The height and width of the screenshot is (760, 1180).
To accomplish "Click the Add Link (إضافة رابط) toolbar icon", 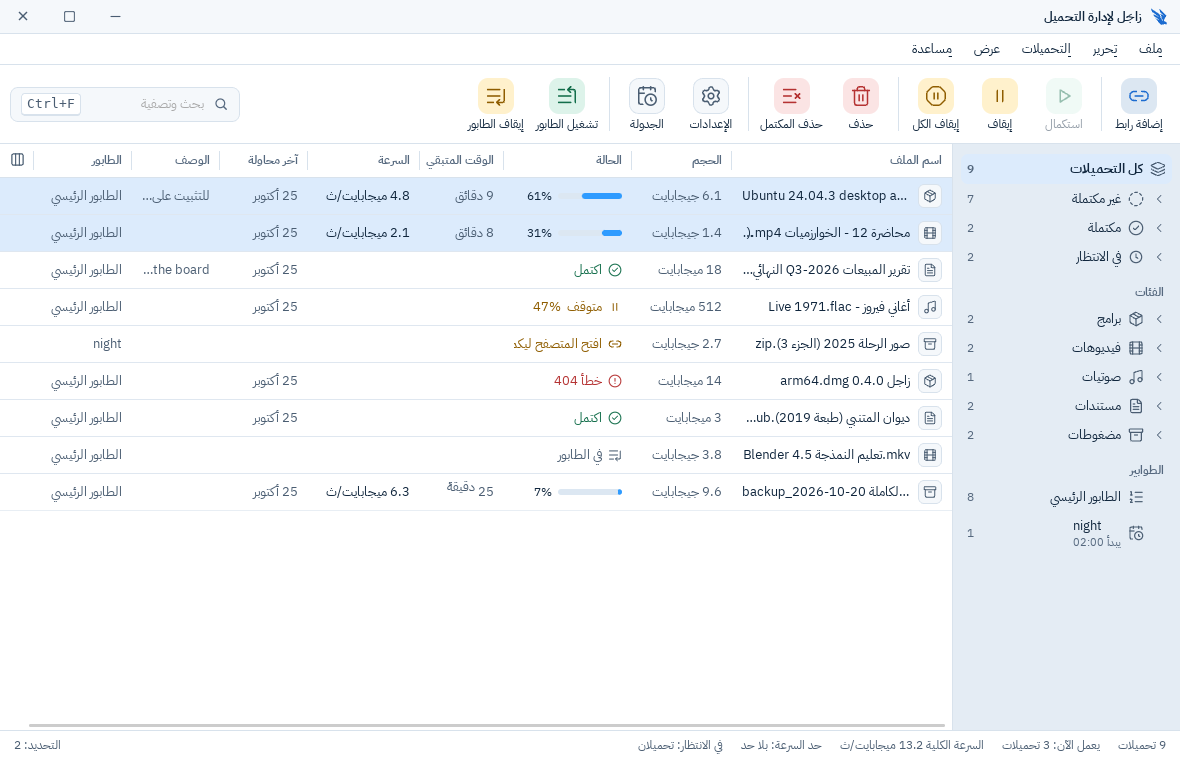I will click(1139, 96).
